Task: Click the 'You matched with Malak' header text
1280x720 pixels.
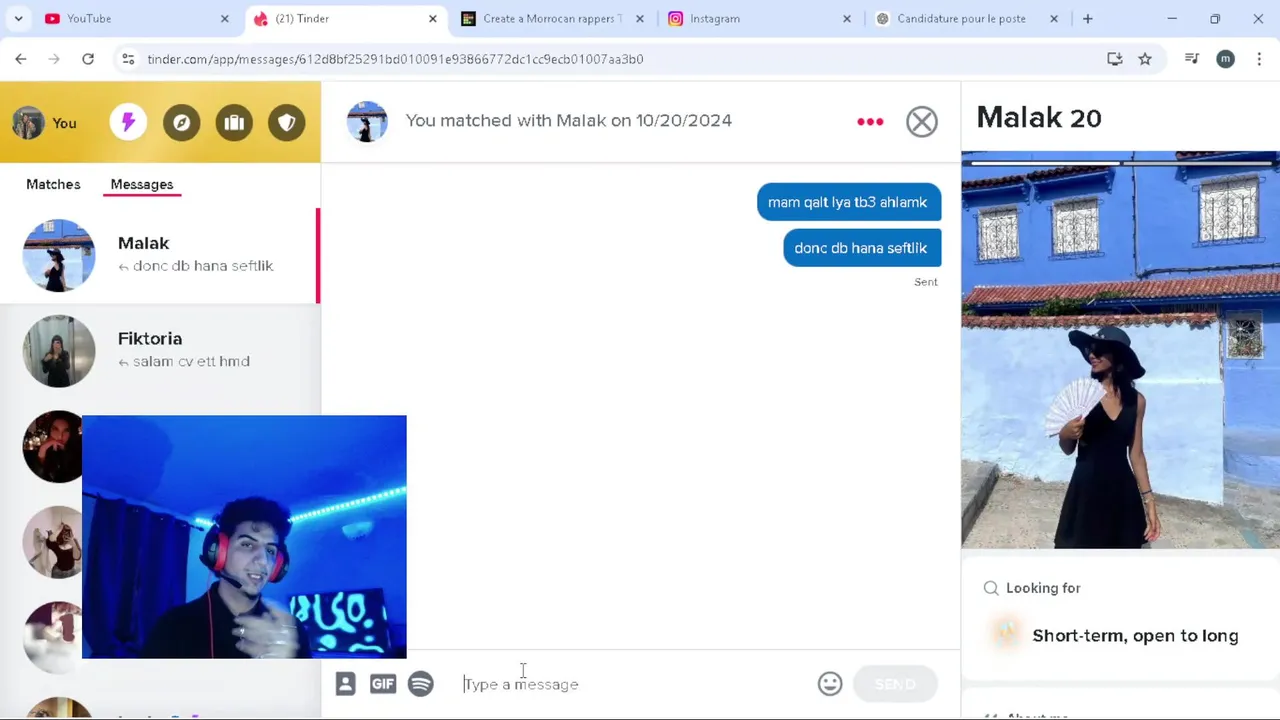Action: (568, 120)
